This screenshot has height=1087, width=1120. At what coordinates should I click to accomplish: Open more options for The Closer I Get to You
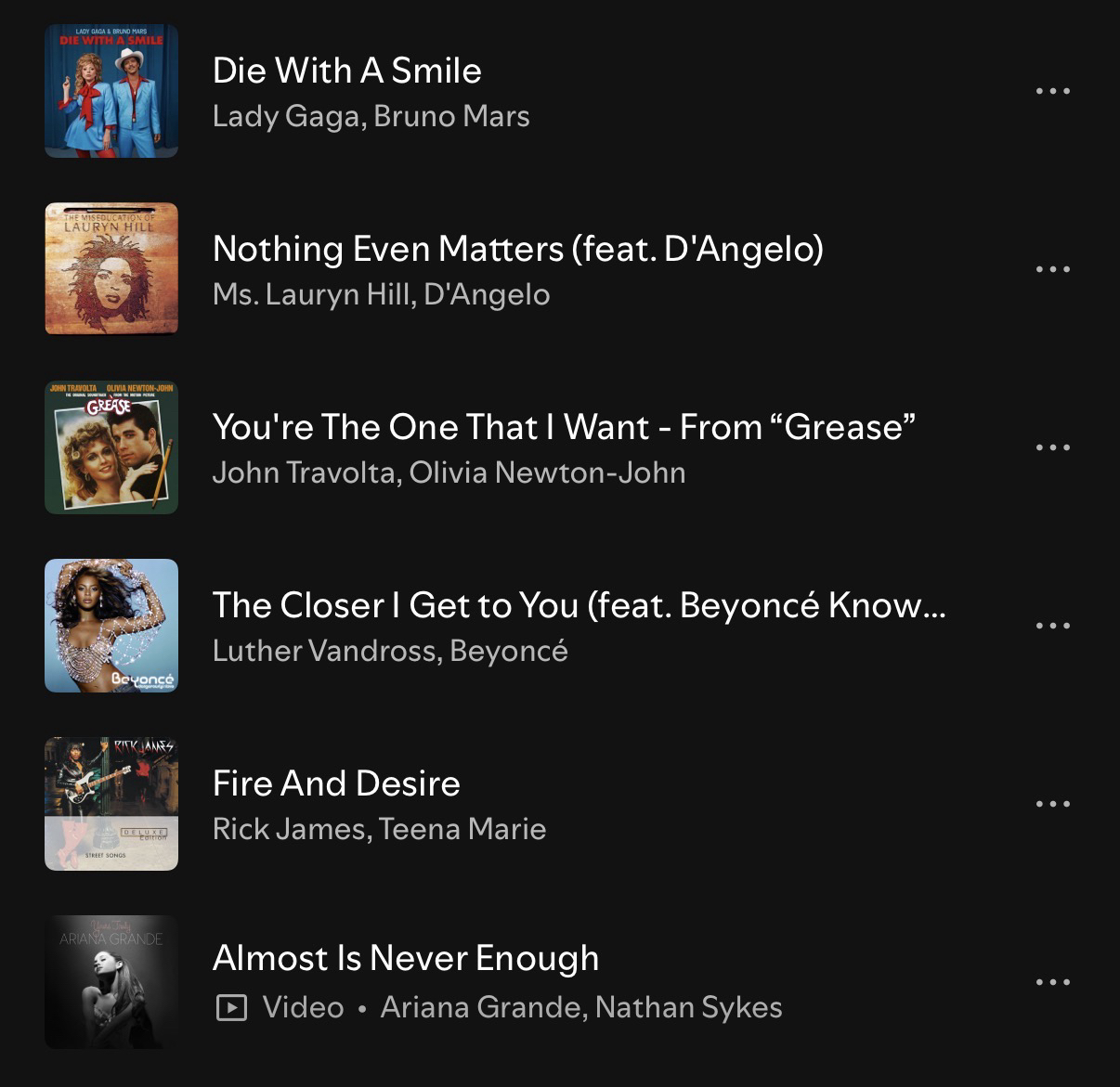tap(1053, 626)
